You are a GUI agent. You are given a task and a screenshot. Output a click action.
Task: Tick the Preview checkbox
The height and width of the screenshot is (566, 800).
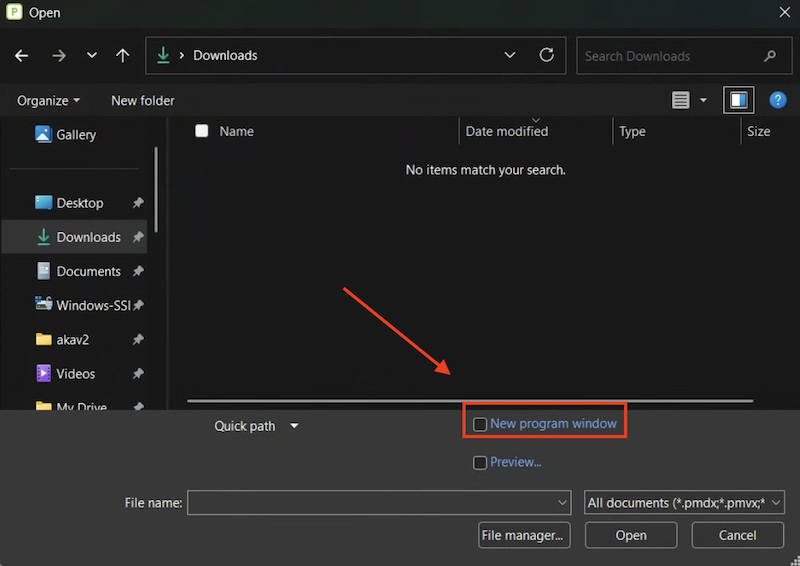coord(480,462)
